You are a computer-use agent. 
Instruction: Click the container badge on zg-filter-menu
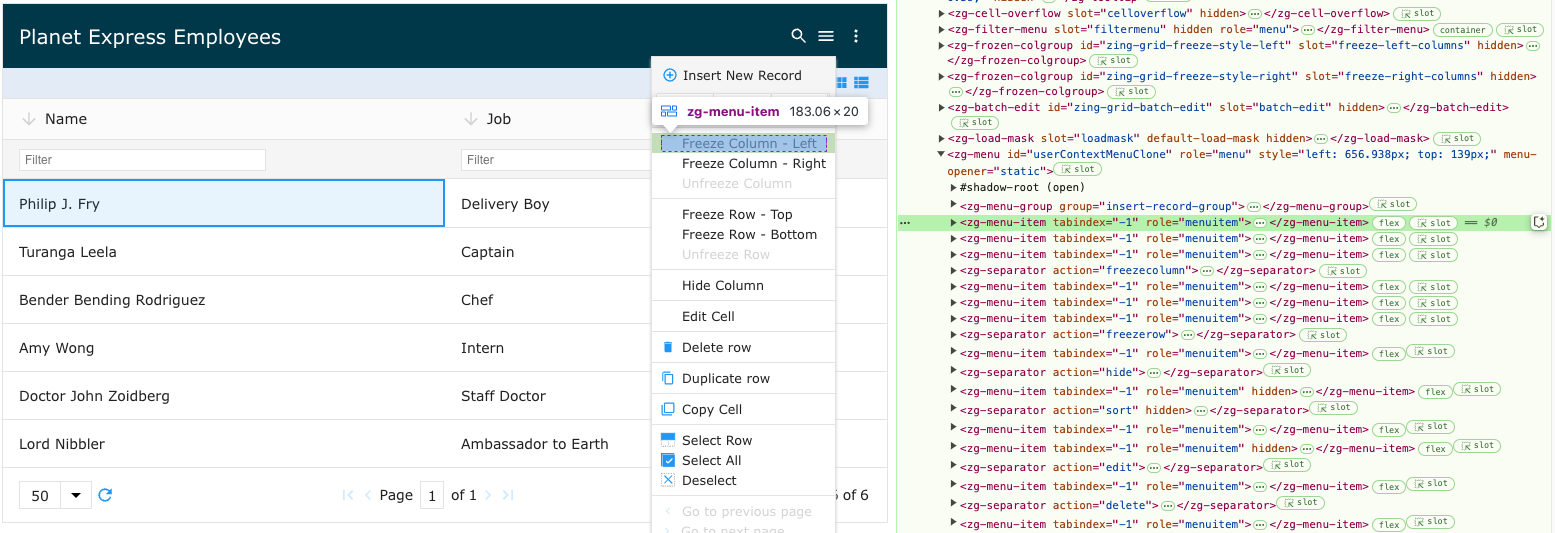coord(1463,30)
